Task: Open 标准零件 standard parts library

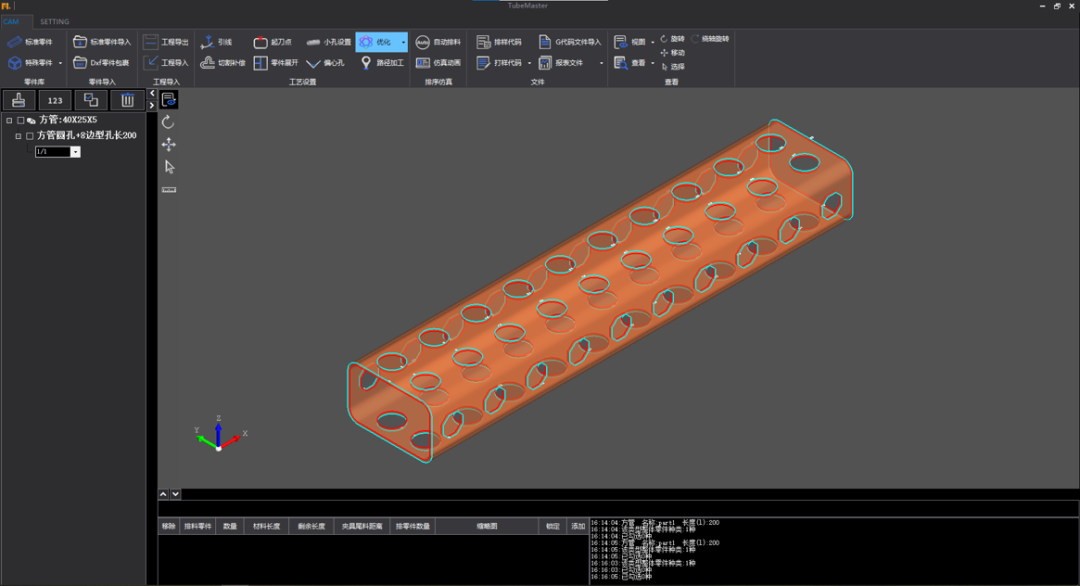Action: 30,42
